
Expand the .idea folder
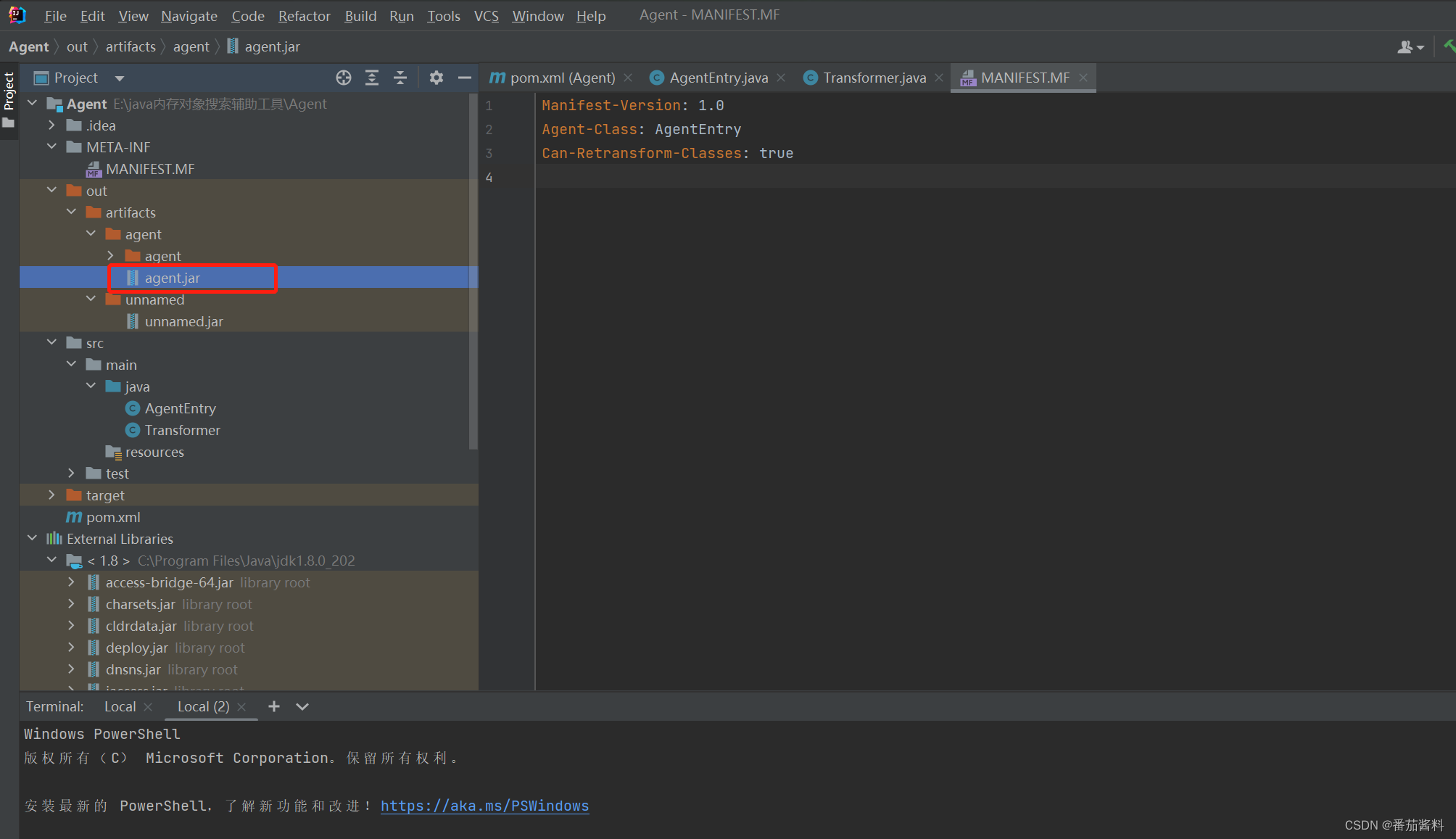[x=51, y=125]
